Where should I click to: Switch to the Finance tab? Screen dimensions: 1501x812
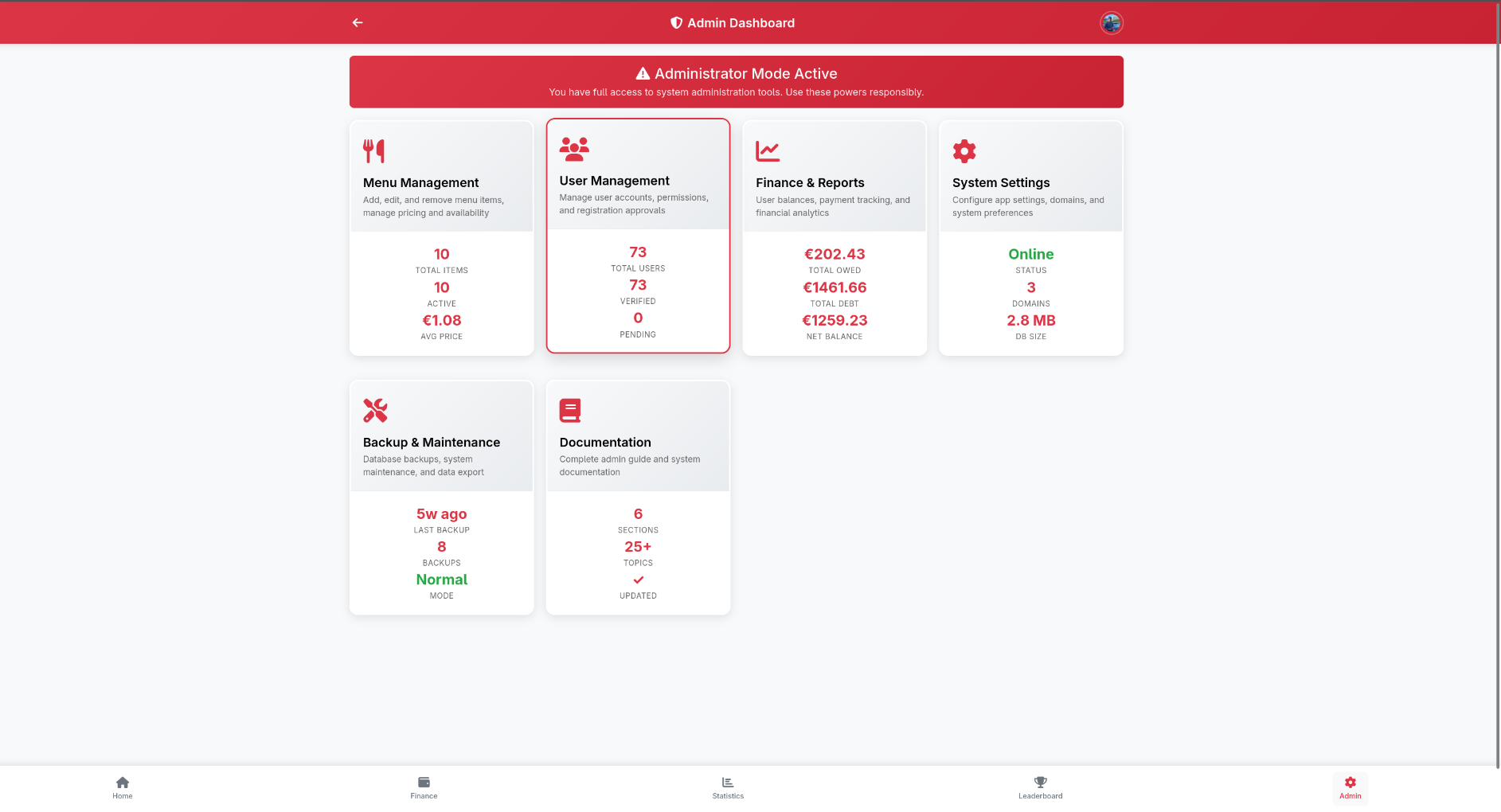[424, 787]
